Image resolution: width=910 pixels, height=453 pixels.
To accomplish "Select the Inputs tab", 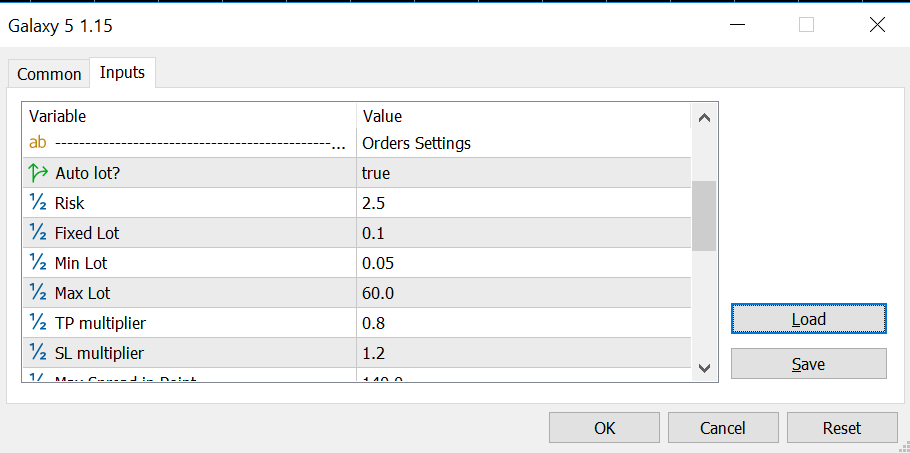I will tap(122, 73).
